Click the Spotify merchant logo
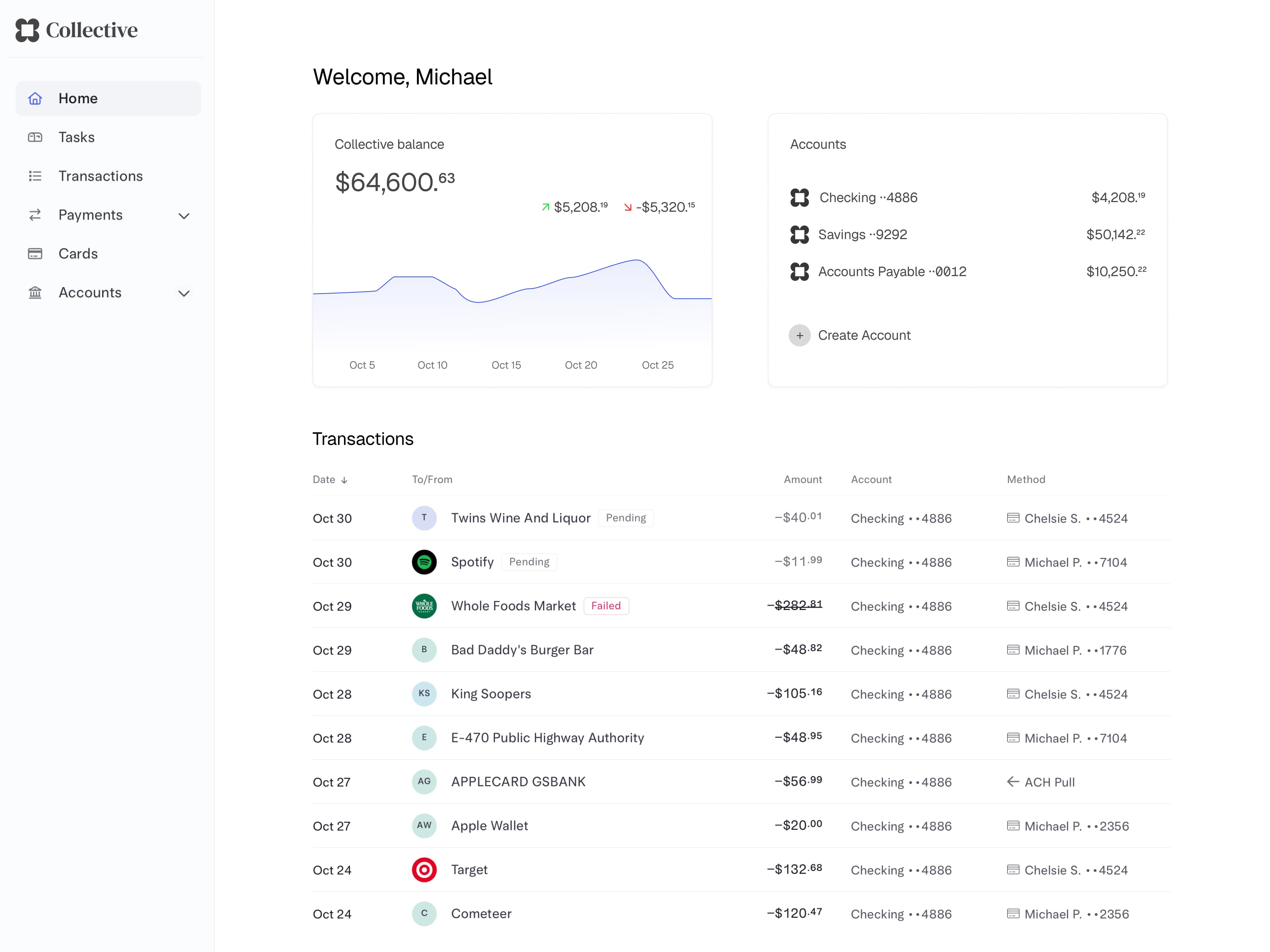 click(x=424, y=562)
